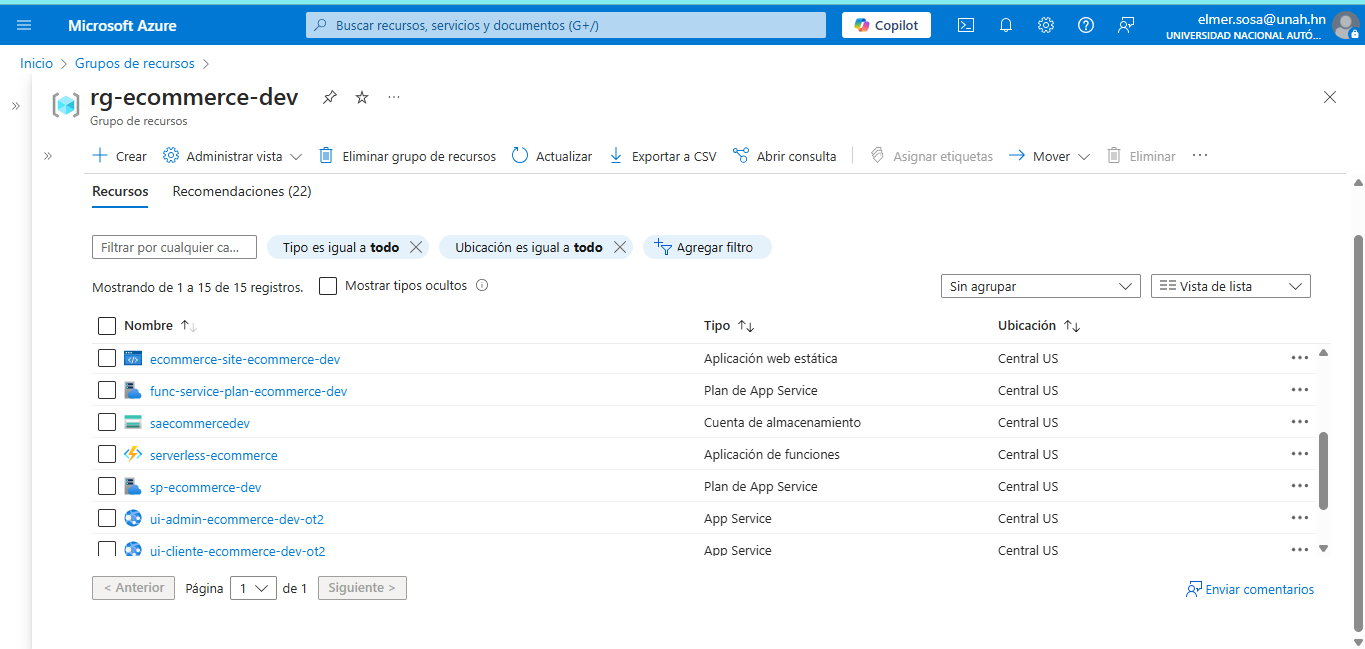Viewport: 1365px width, 649px height.
Task: Add rg-ecommerce-dev to favorites star
Action: tap(361, 97)
